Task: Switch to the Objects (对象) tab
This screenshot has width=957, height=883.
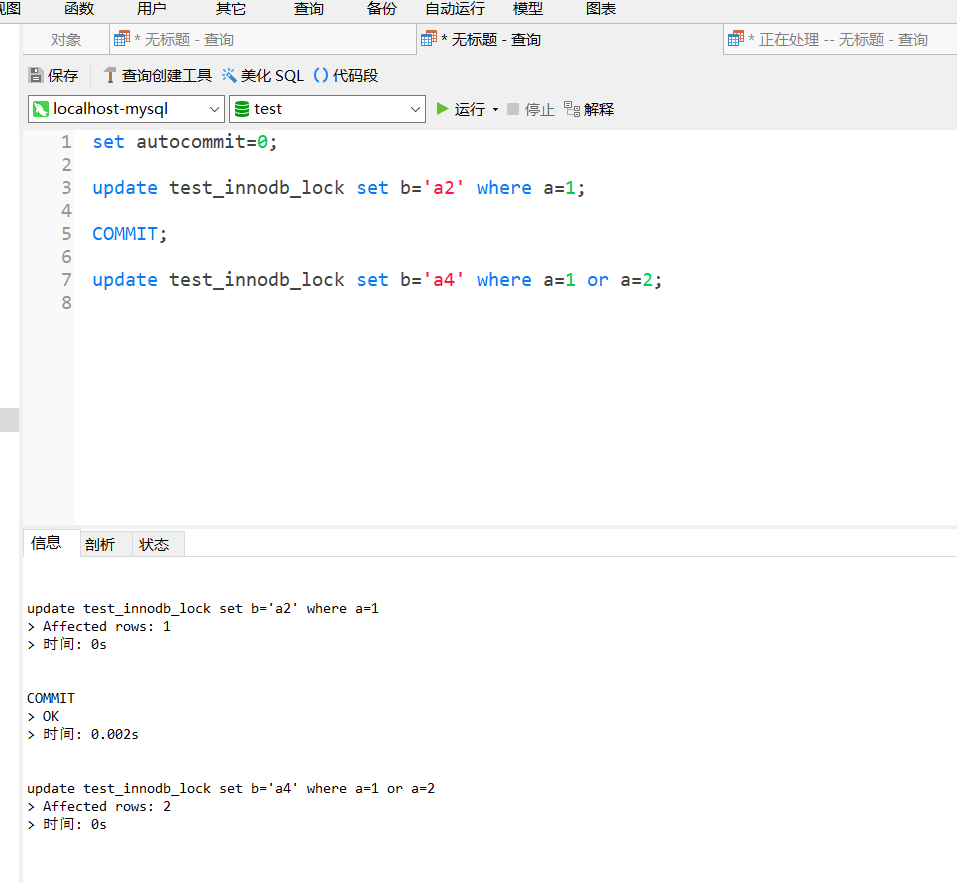Action: [66, 40]
